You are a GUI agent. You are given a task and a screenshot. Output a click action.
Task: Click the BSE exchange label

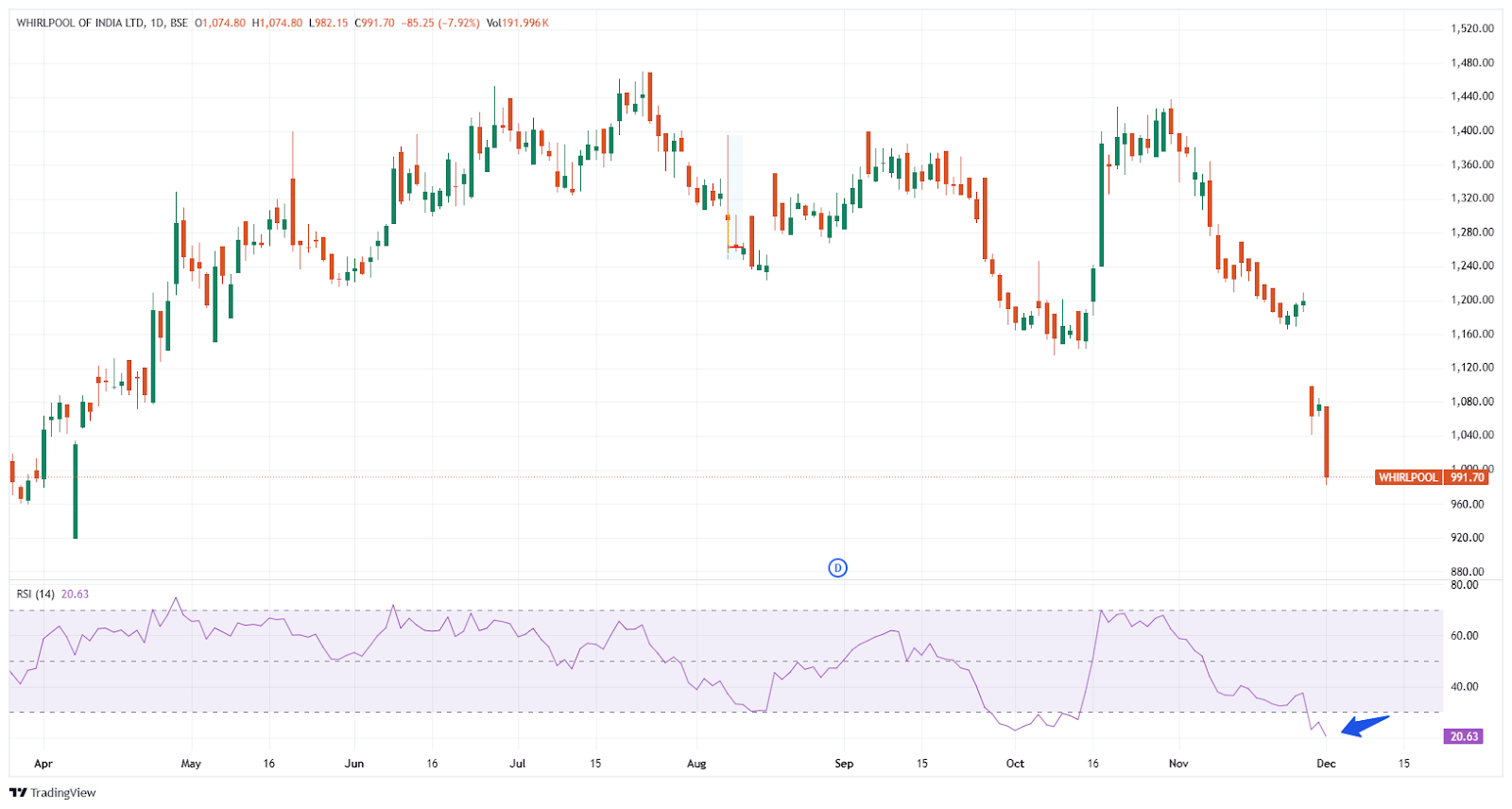tap(179, 23)
